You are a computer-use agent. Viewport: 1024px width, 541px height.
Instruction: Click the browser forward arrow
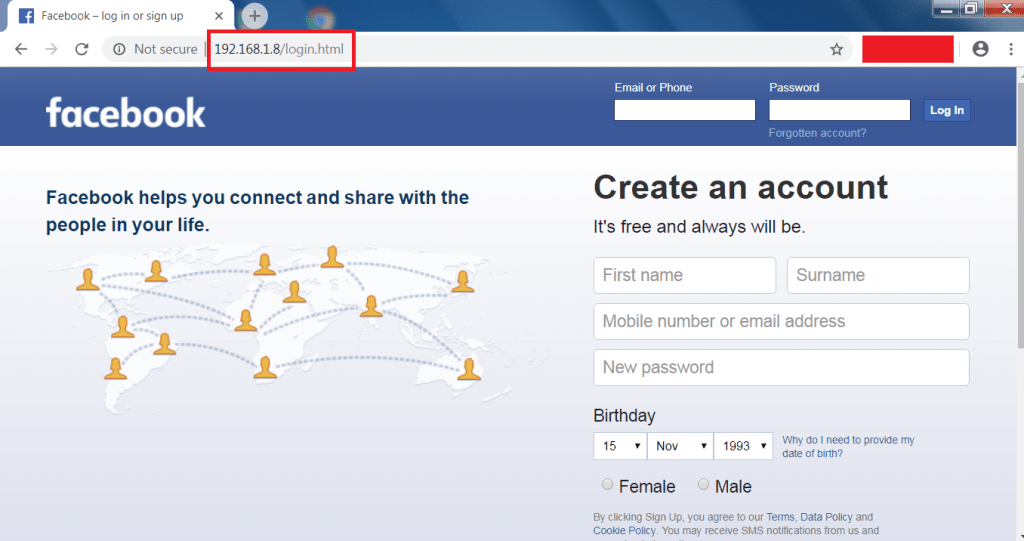coord(51,49)
